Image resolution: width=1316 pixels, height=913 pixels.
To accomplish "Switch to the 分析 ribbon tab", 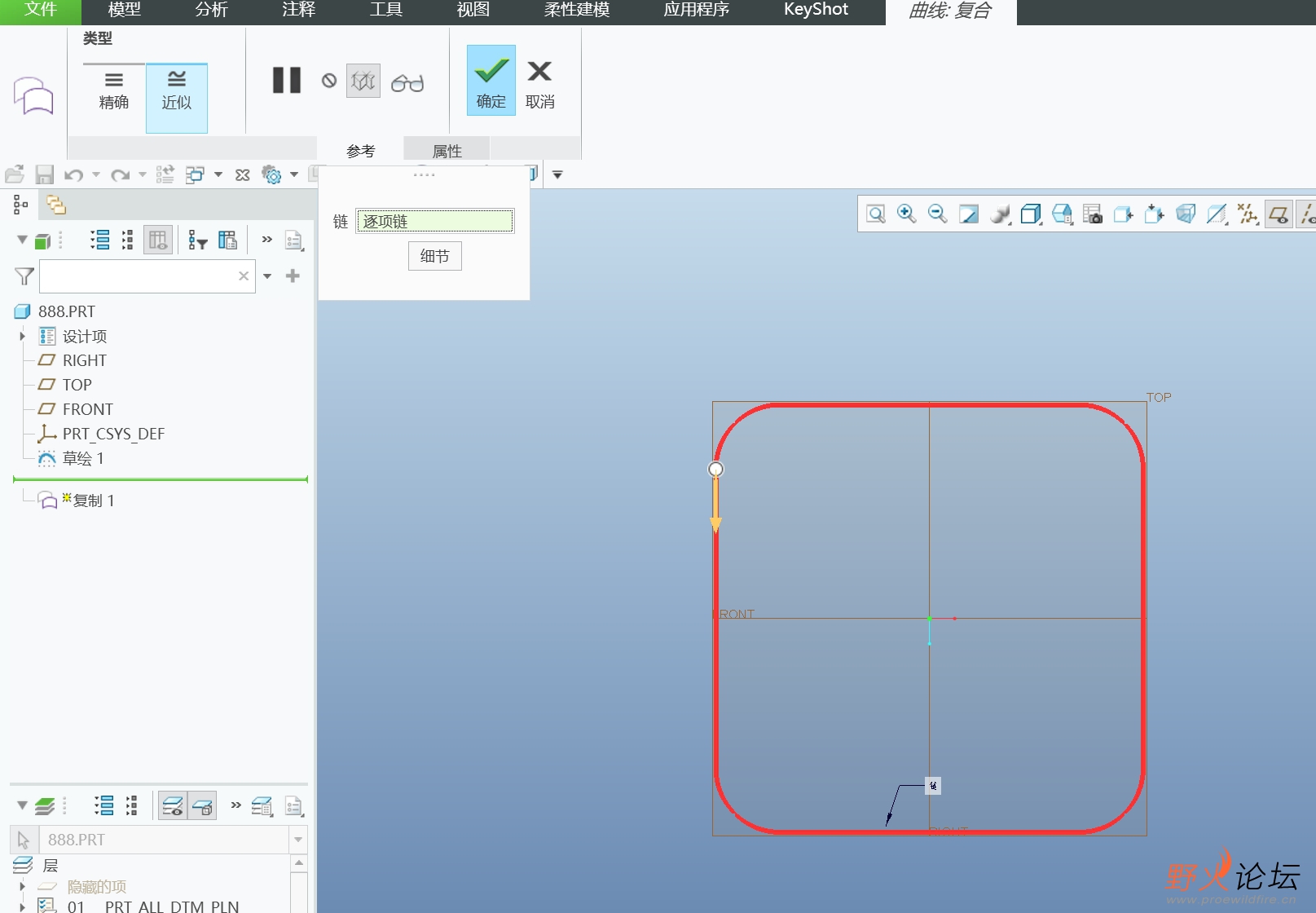I will (212, 10).
